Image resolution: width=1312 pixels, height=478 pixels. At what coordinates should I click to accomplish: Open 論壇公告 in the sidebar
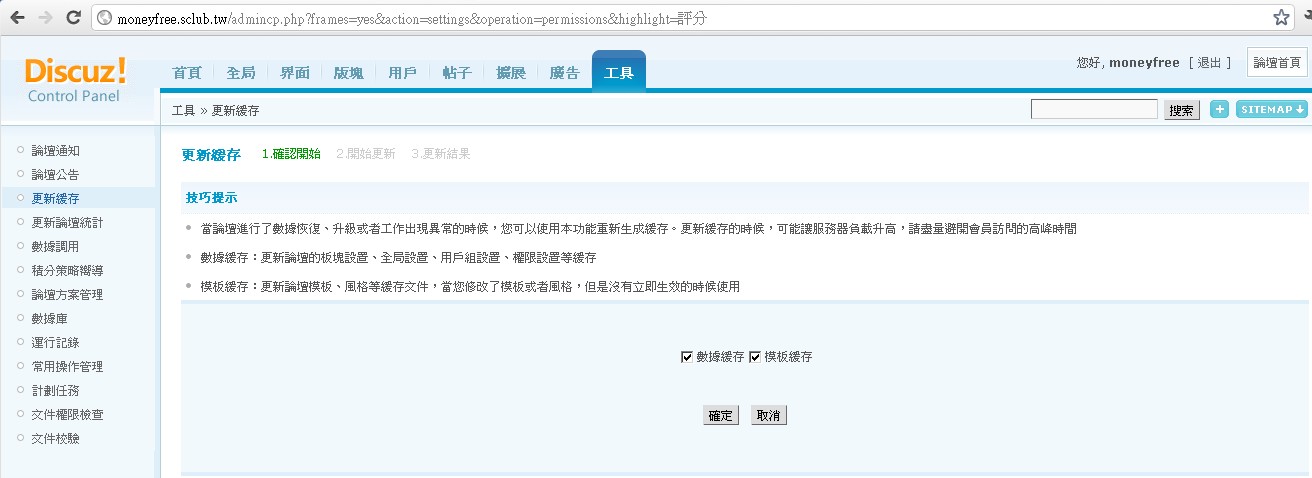pyautogui.click(x=56, y=175)
